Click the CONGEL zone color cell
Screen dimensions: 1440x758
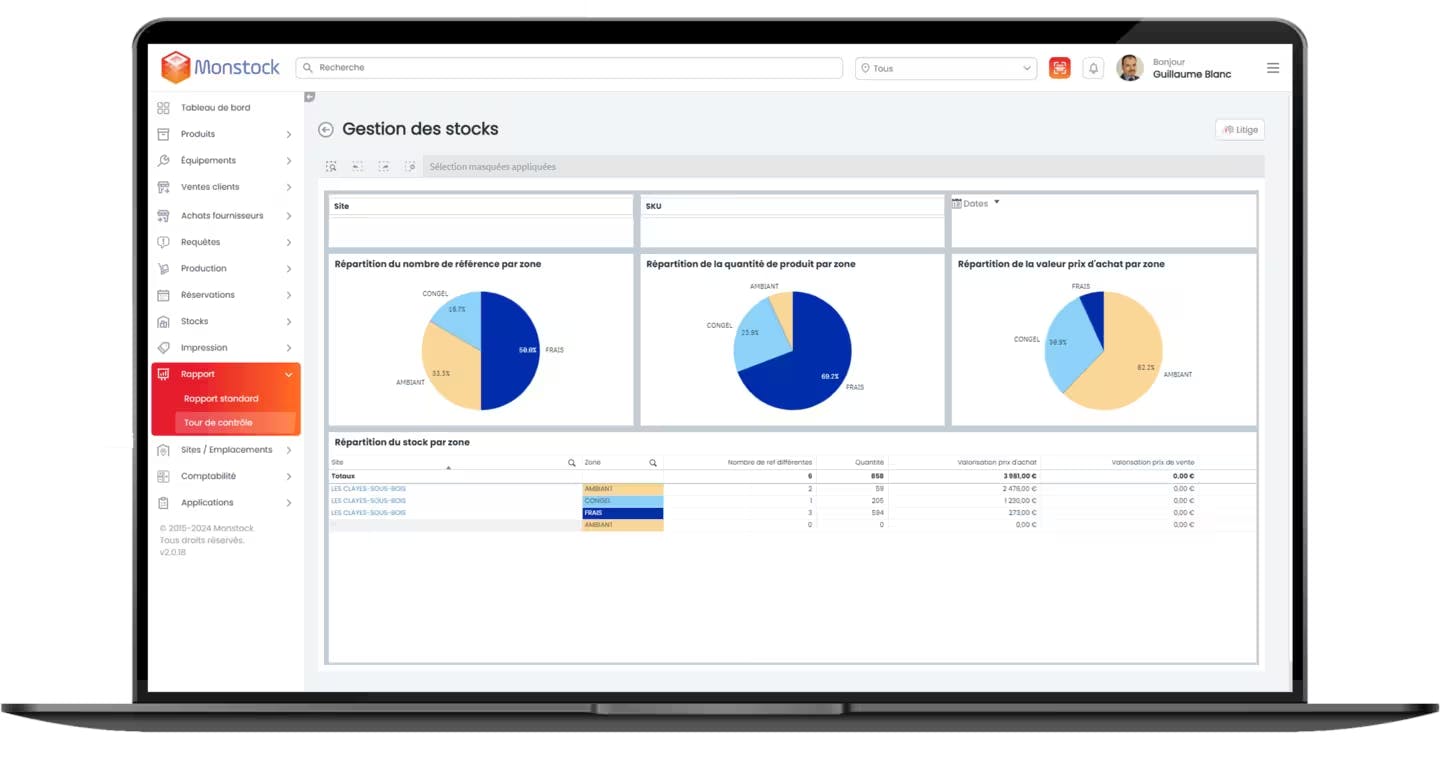click(x=622, y=501)
